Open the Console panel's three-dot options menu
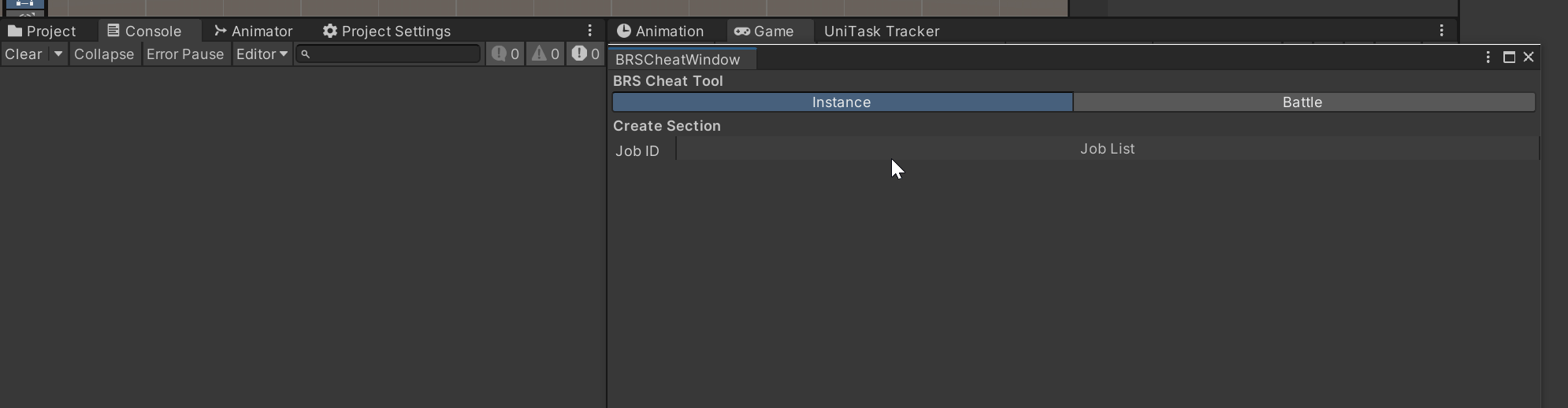Screen dimensions: 1568x408 [589, 31]
